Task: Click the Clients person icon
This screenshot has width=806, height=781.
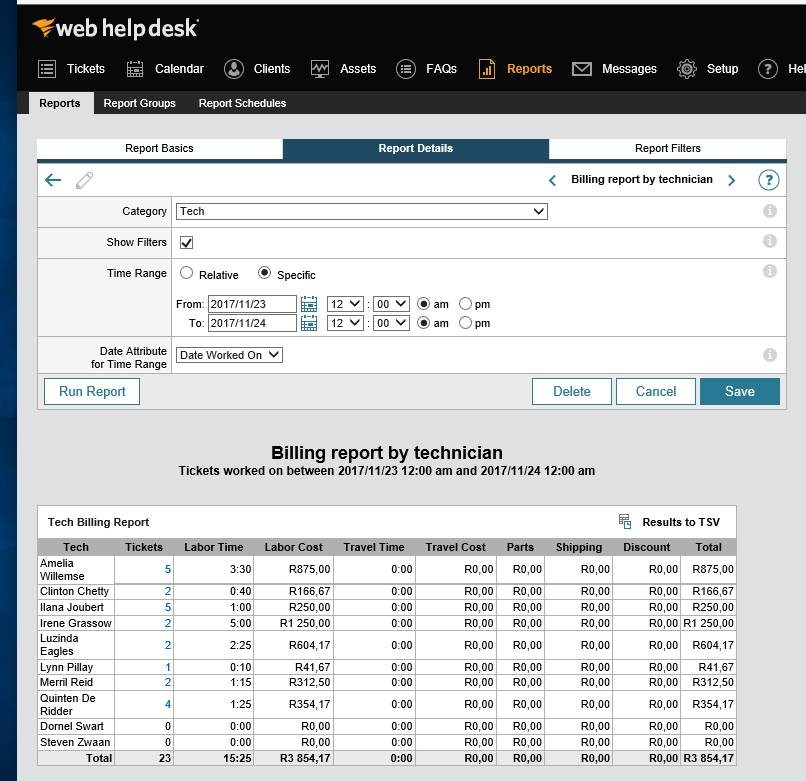Action: pyautogui.click(x=234, y=69)
